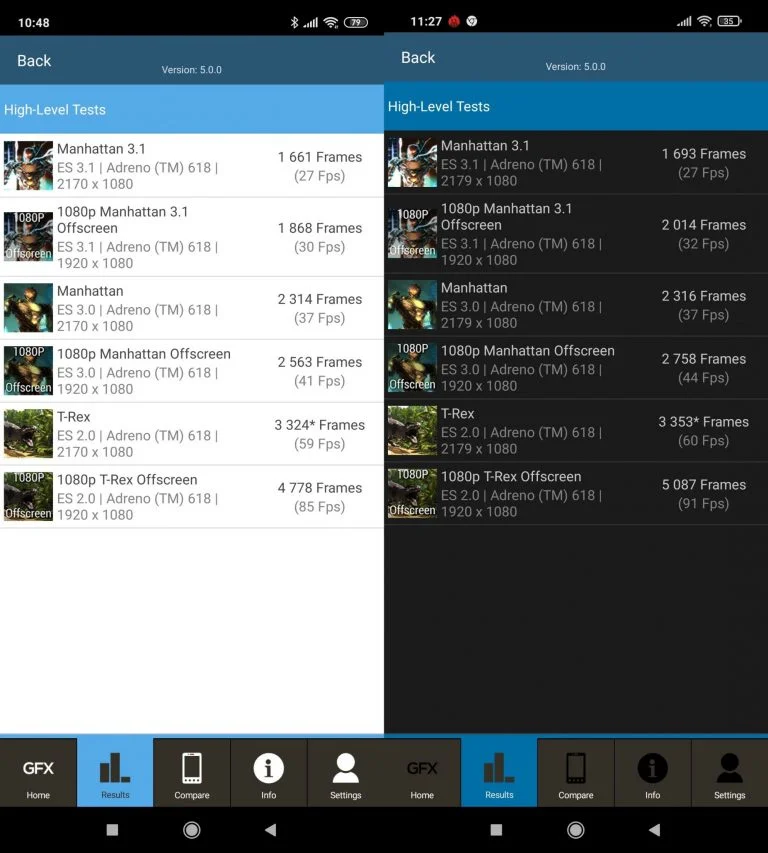Select "2 316 Frames" result value
This screenshot has height=853, width=768.
pos(704,296)
